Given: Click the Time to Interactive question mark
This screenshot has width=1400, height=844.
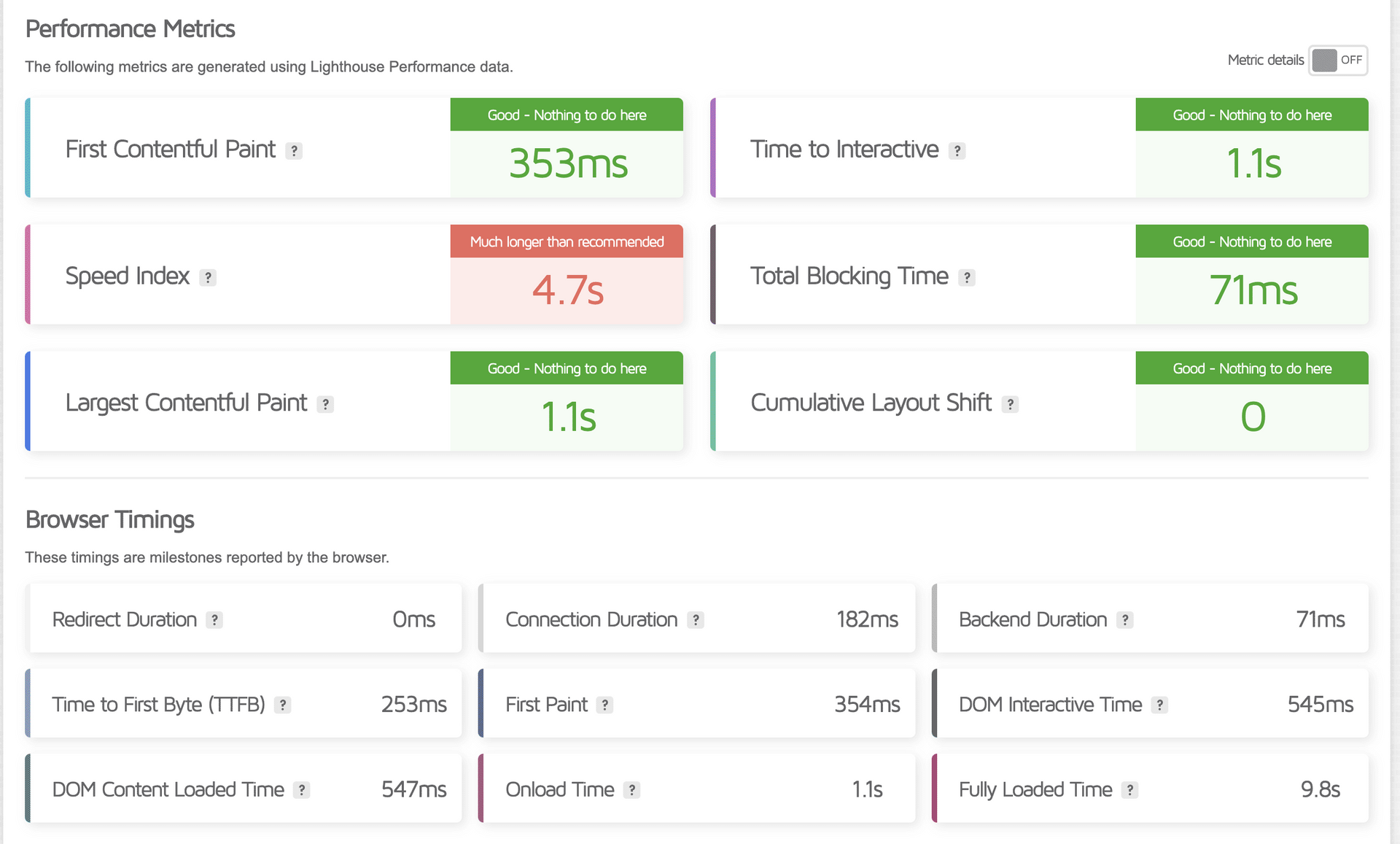Looking at the screenshot, I should pyautogui.click(x=957, y=151).
